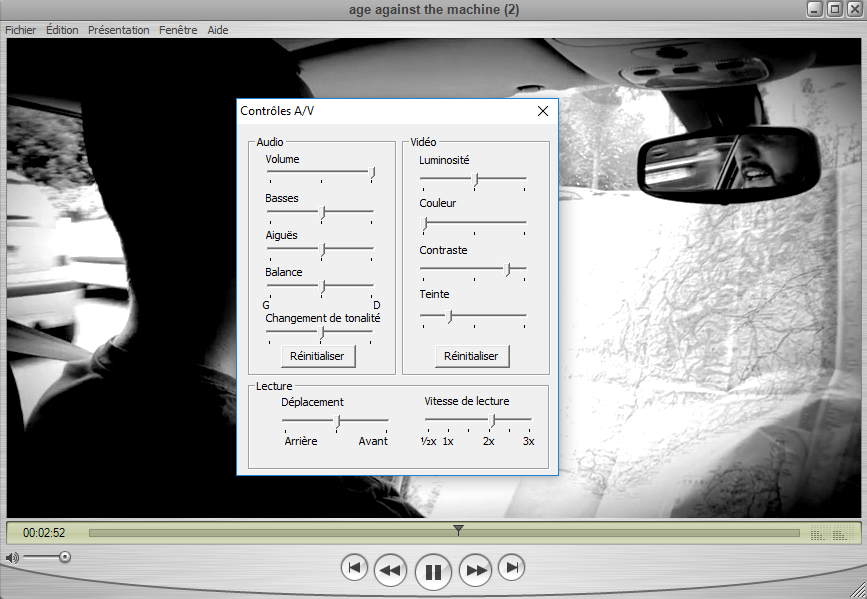Open the Présentation menu
This screenshot has width=867, height=599.
[x=118, y=30]
